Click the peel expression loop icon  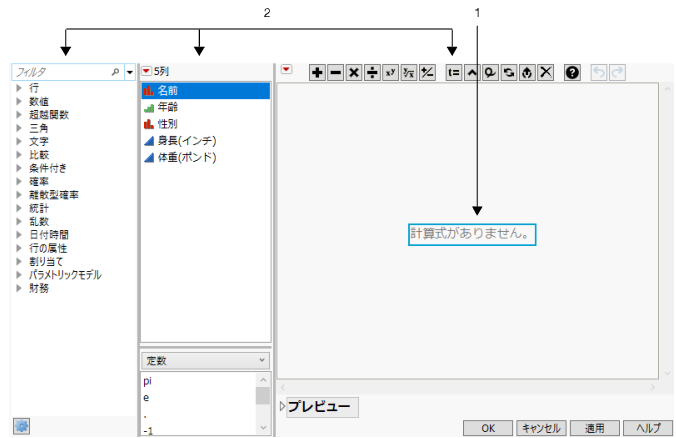490,72
